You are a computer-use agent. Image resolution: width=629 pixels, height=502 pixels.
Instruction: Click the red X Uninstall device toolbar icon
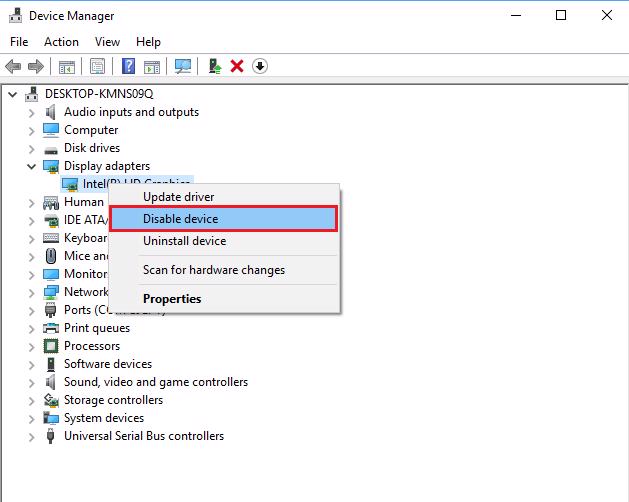tap(237, 67)
